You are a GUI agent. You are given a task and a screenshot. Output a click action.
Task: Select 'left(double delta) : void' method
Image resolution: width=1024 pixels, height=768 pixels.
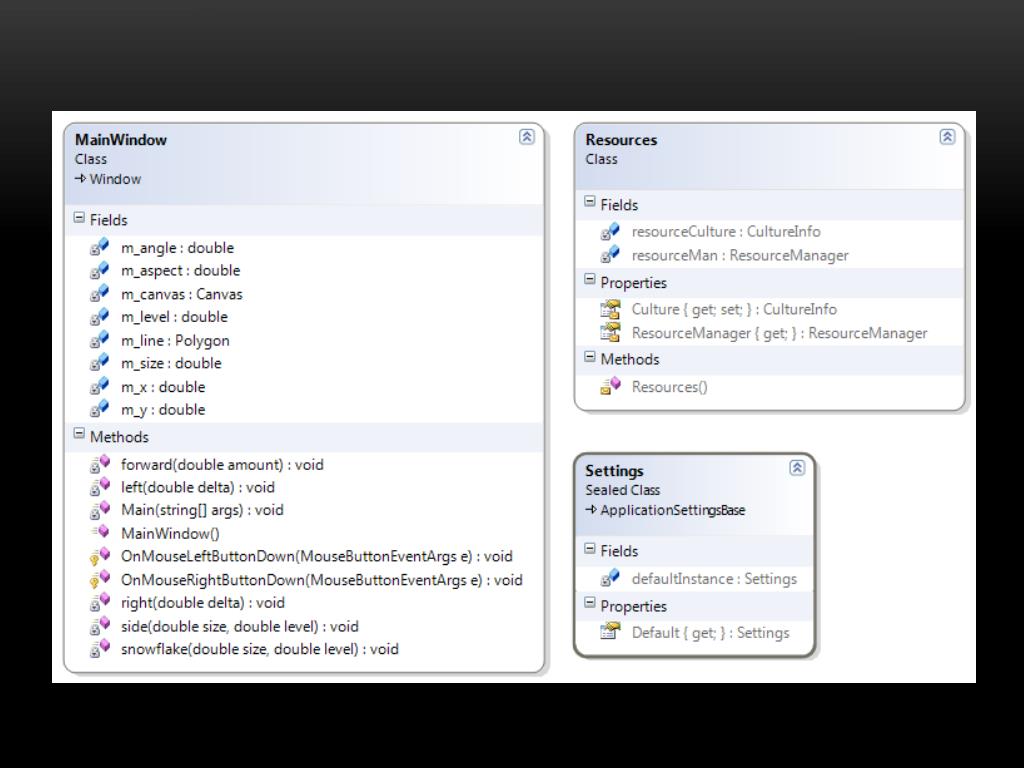[198, 488]
